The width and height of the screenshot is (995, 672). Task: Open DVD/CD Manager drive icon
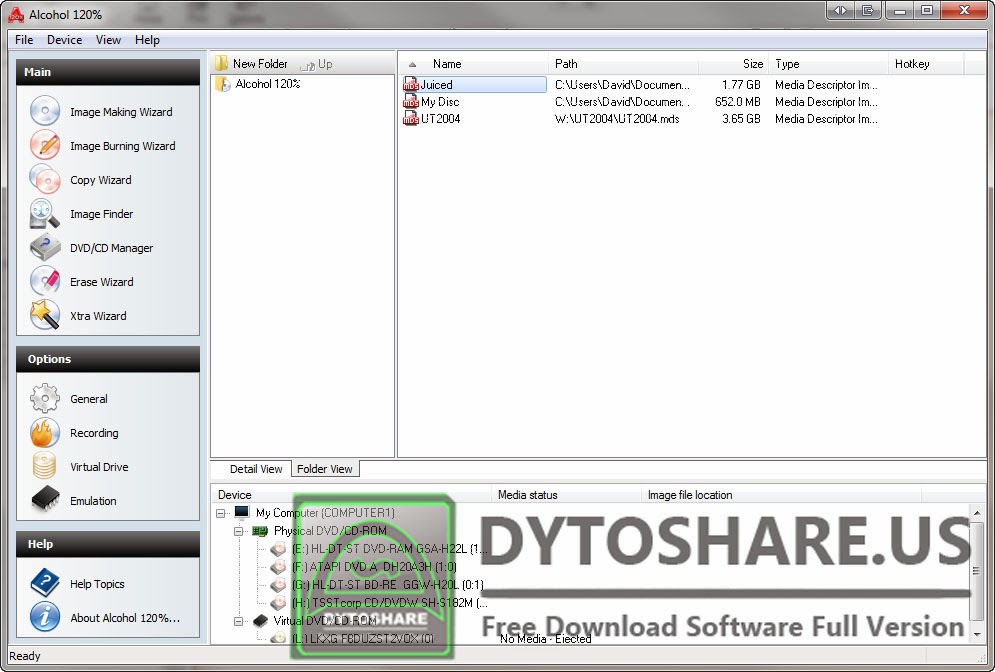[45, 247]
